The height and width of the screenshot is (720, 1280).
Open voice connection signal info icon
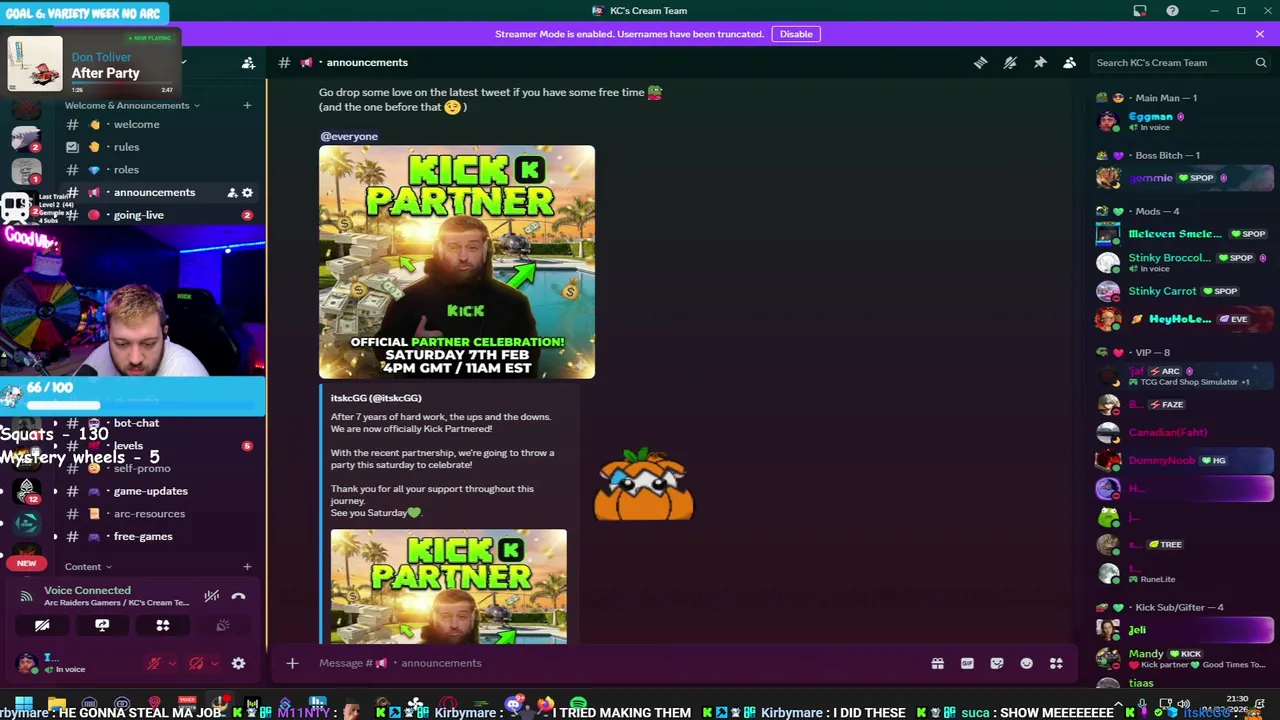point(27,596)
